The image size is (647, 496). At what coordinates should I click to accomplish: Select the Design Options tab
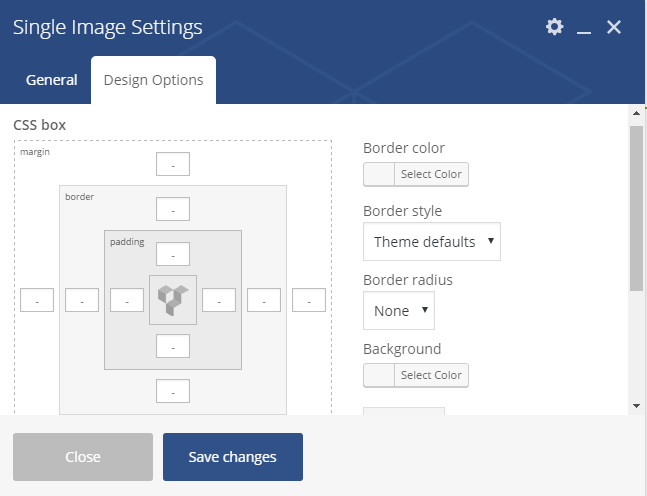point(153,80)
